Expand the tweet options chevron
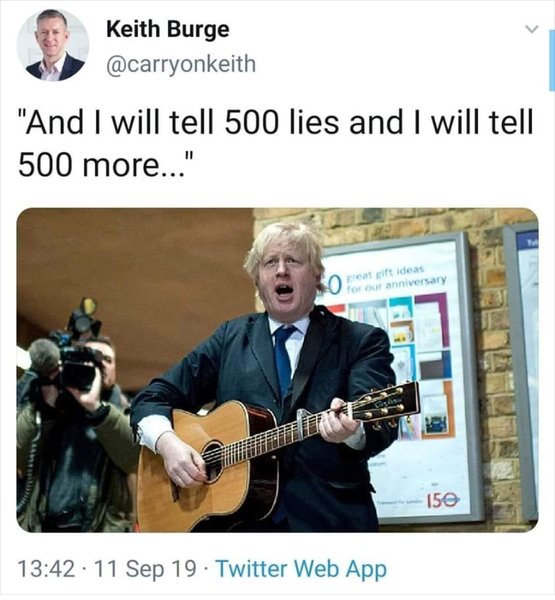 click(531, 29)
